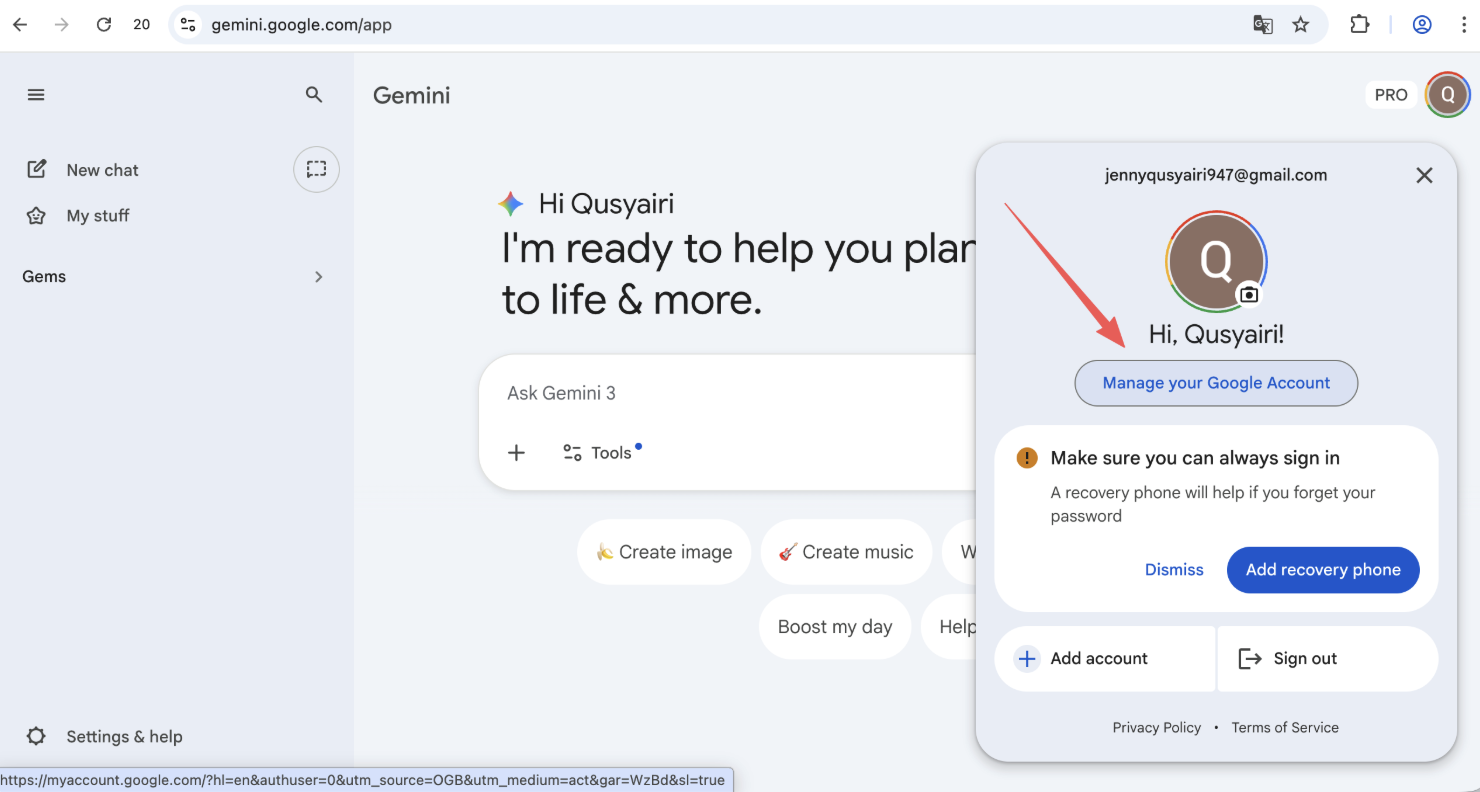Reload the Gemini page
The height and width of the screenshot is (792, 1480).
coord(104,25)
